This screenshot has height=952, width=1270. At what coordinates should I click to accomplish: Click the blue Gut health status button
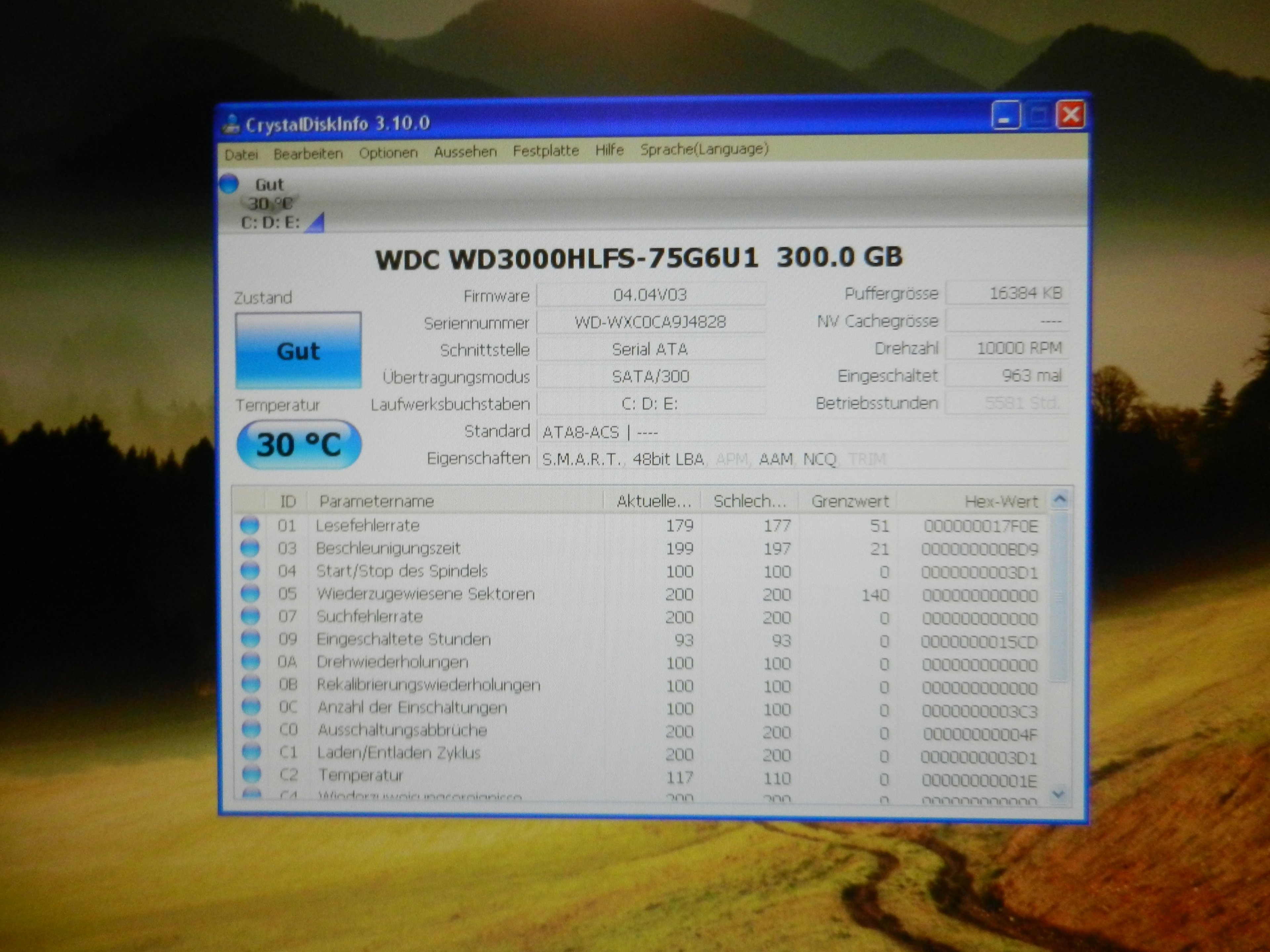point(298,351)
